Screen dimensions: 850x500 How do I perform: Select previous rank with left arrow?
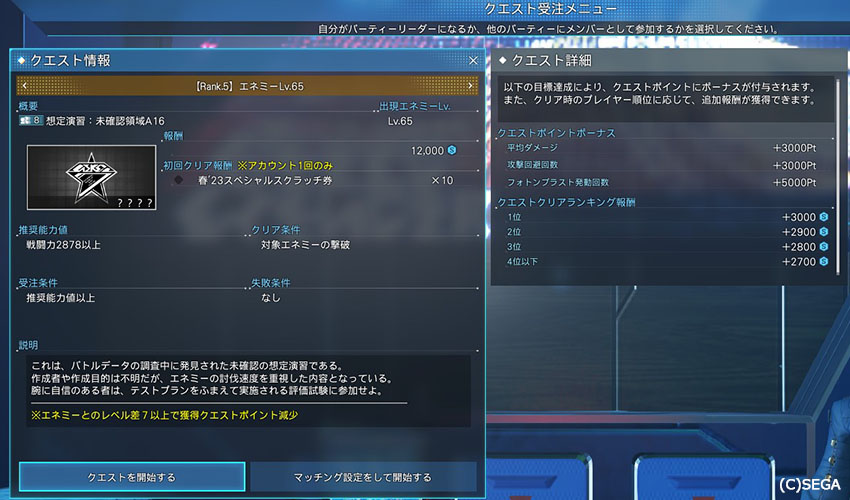tap(24, 86)
